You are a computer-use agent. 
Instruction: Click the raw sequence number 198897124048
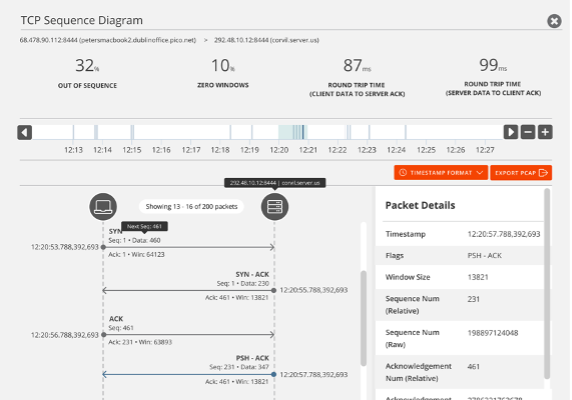click(x=493, y=333)
